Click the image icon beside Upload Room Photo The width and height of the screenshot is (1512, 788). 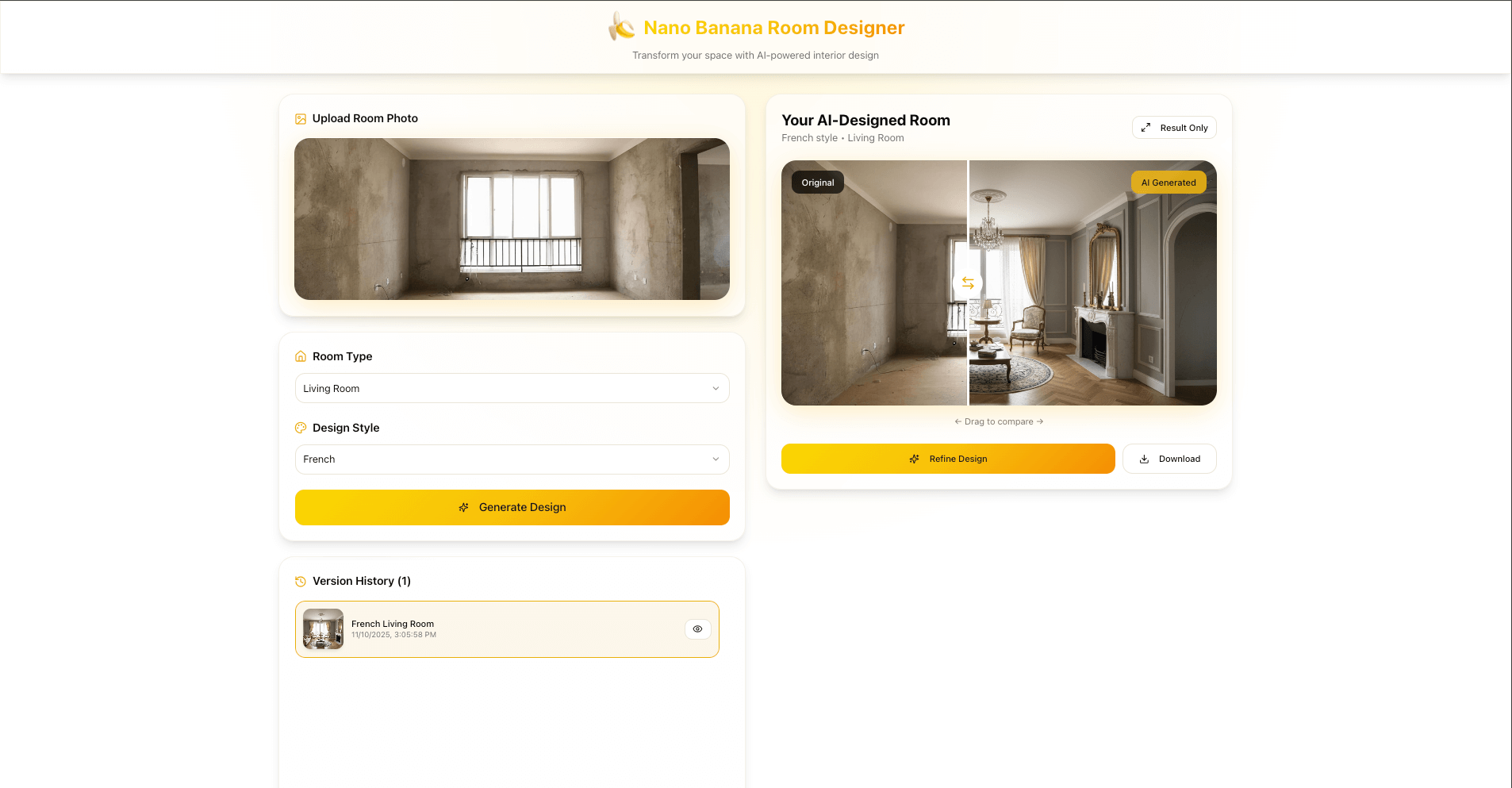[x=301, y=119]
